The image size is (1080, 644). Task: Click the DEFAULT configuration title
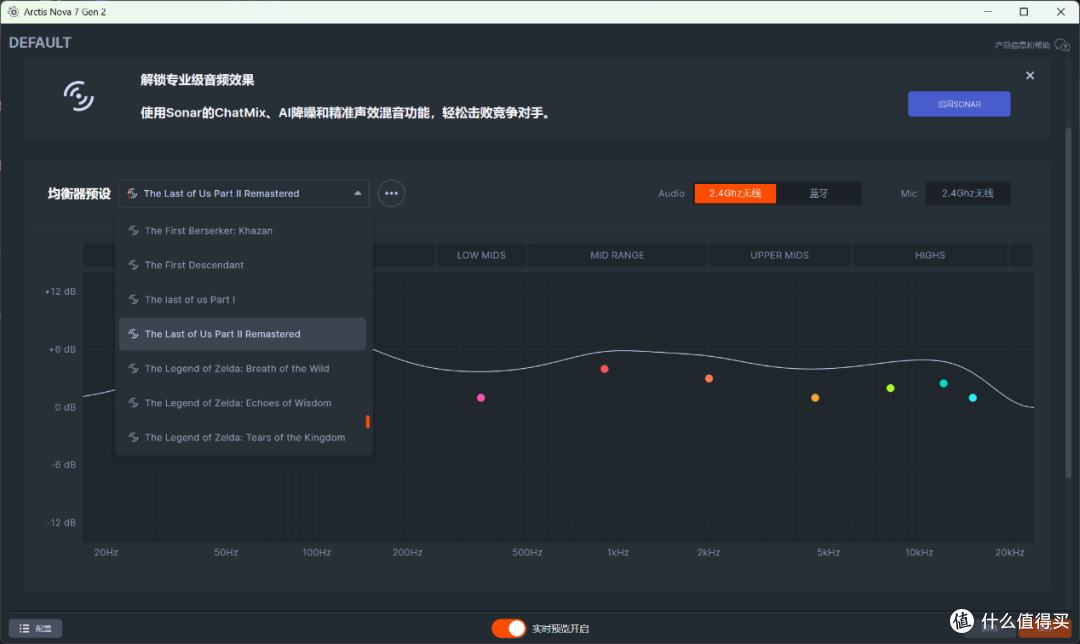[40, 43]
